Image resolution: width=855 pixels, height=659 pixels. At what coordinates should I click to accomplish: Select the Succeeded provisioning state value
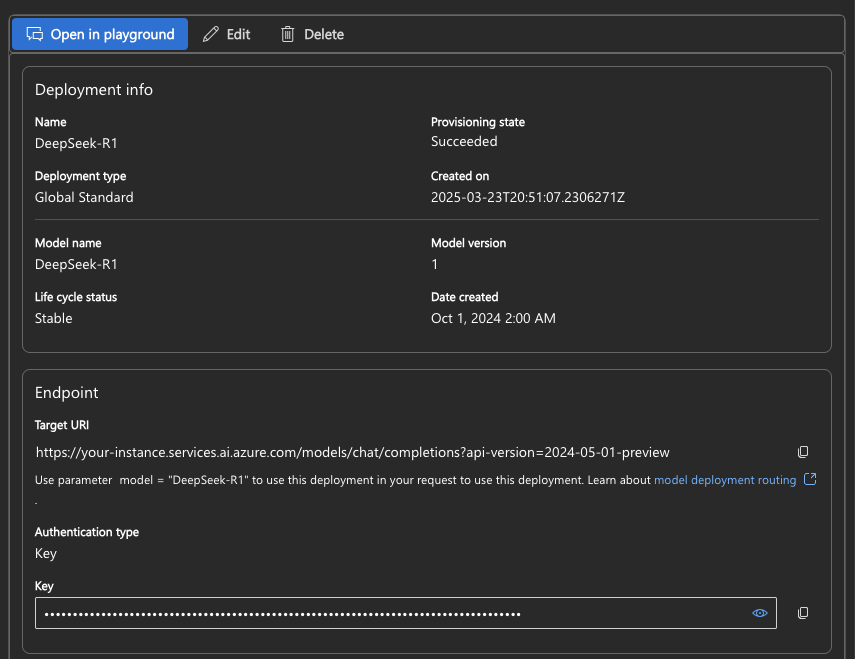coord(464,141)
